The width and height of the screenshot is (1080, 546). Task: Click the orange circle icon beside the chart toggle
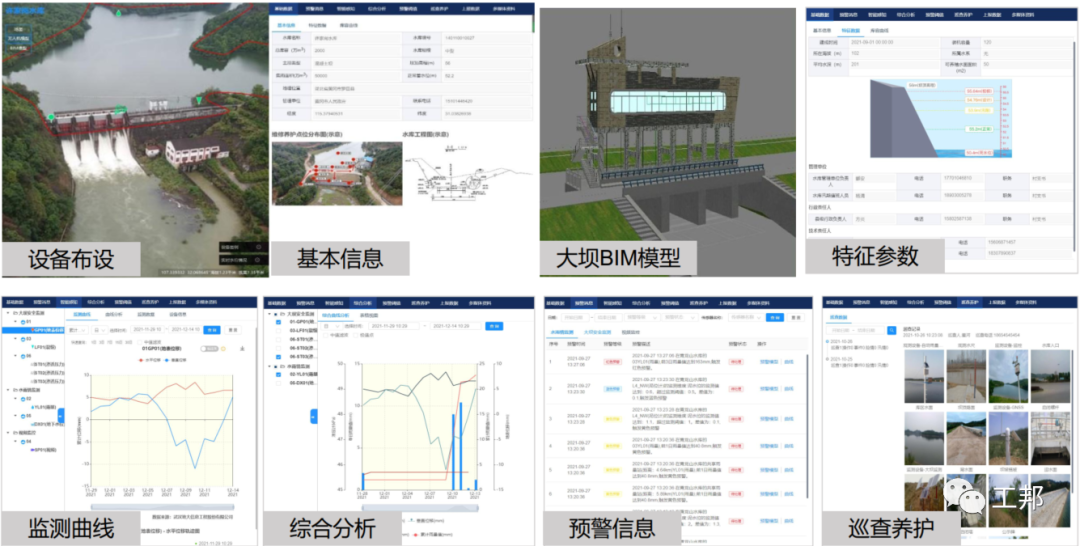[223, 348]
